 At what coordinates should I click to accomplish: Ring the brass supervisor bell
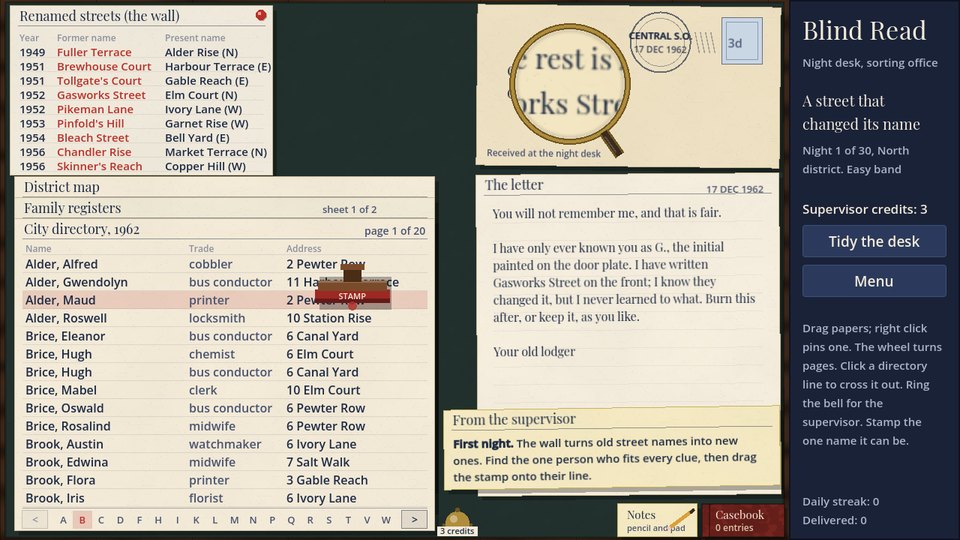click(x=457, y=519)
